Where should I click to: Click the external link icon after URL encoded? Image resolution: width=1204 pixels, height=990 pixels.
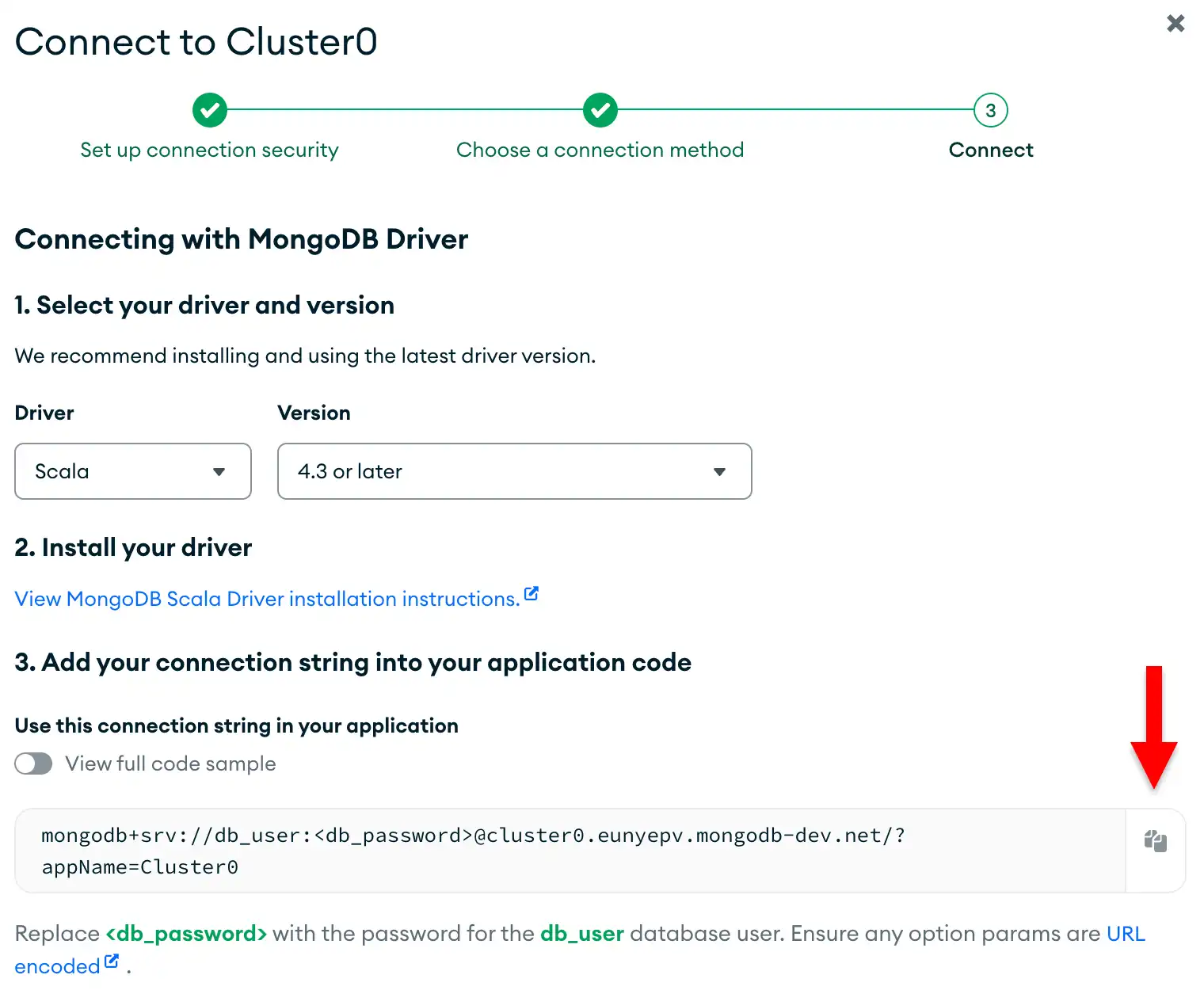112,960
